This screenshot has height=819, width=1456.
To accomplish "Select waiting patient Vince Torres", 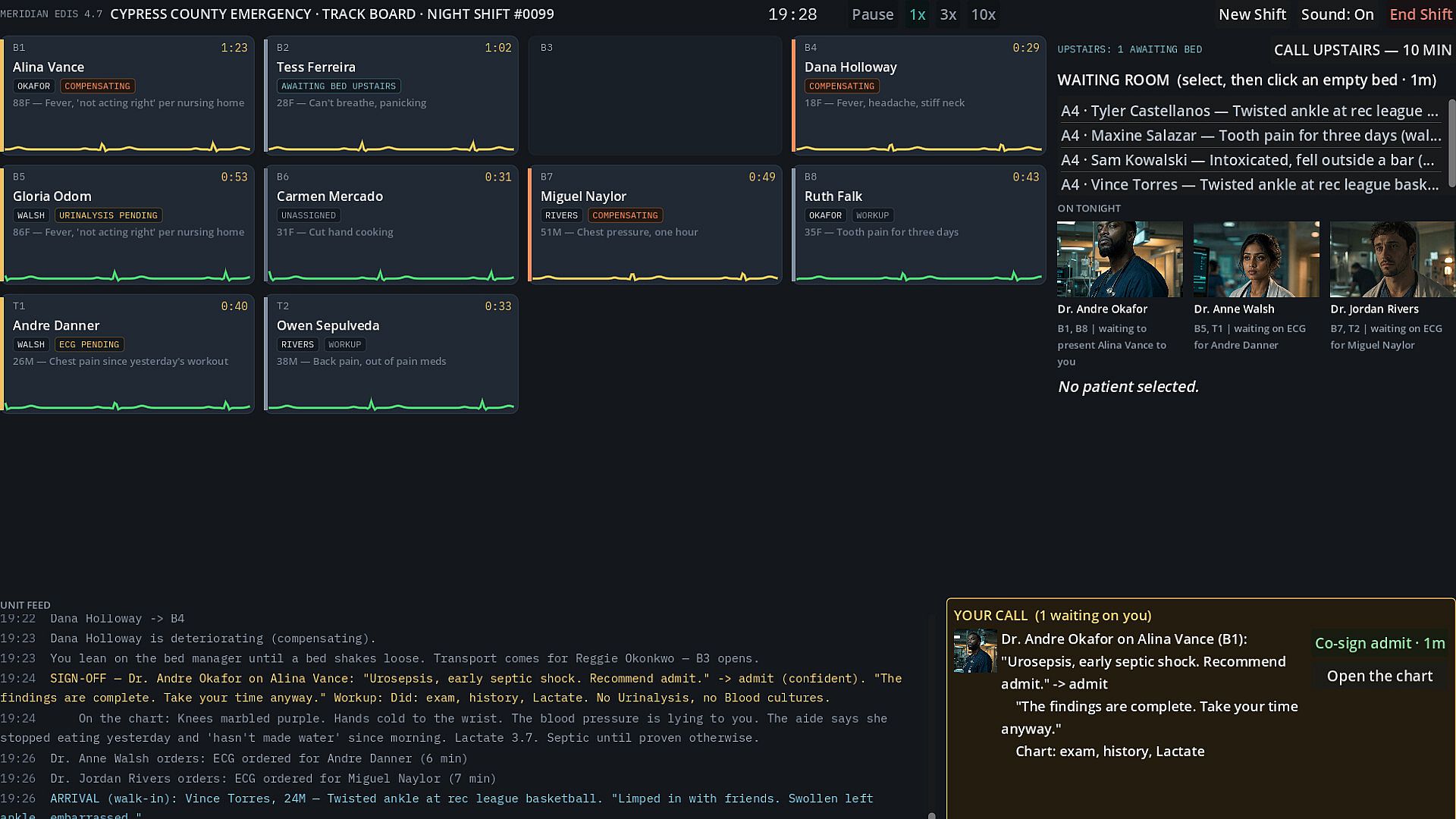I will [x=1250, y=185].
